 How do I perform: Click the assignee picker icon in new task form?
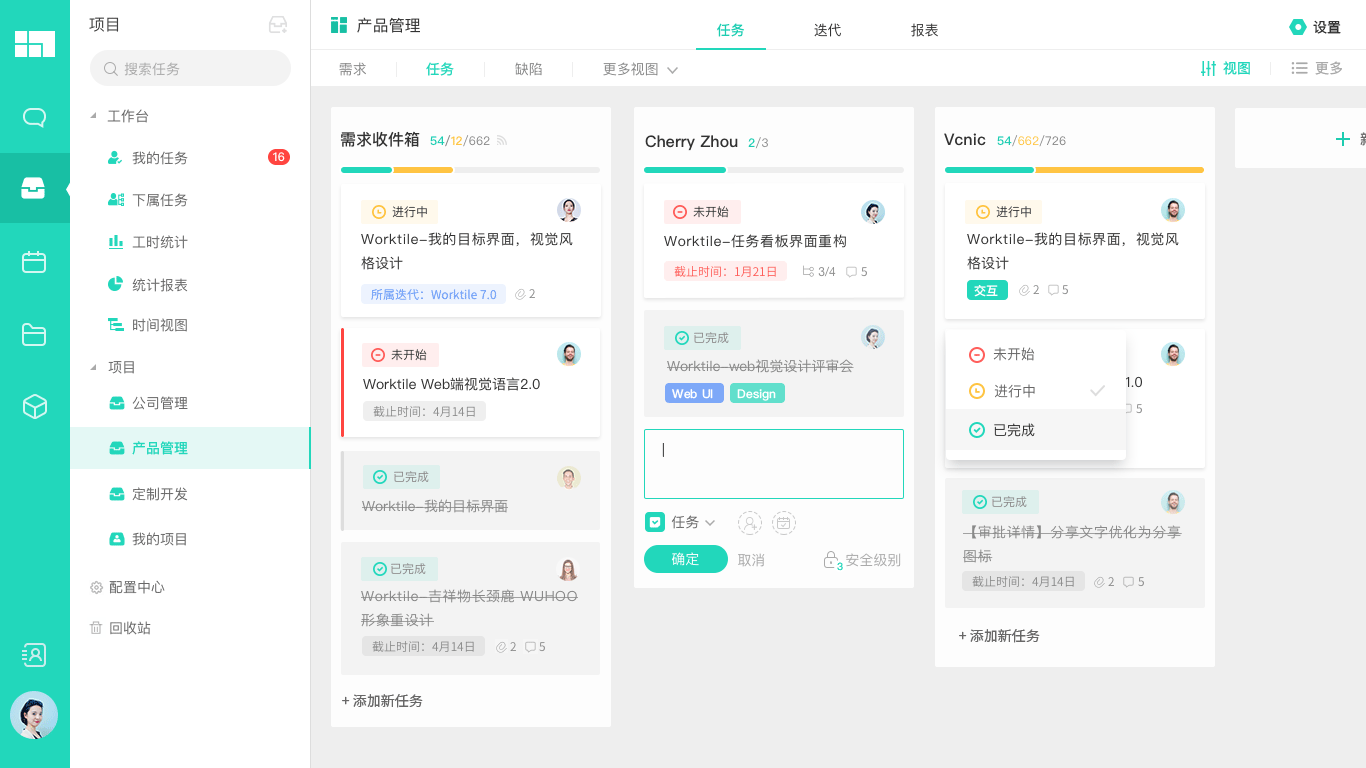coord(749,522)
